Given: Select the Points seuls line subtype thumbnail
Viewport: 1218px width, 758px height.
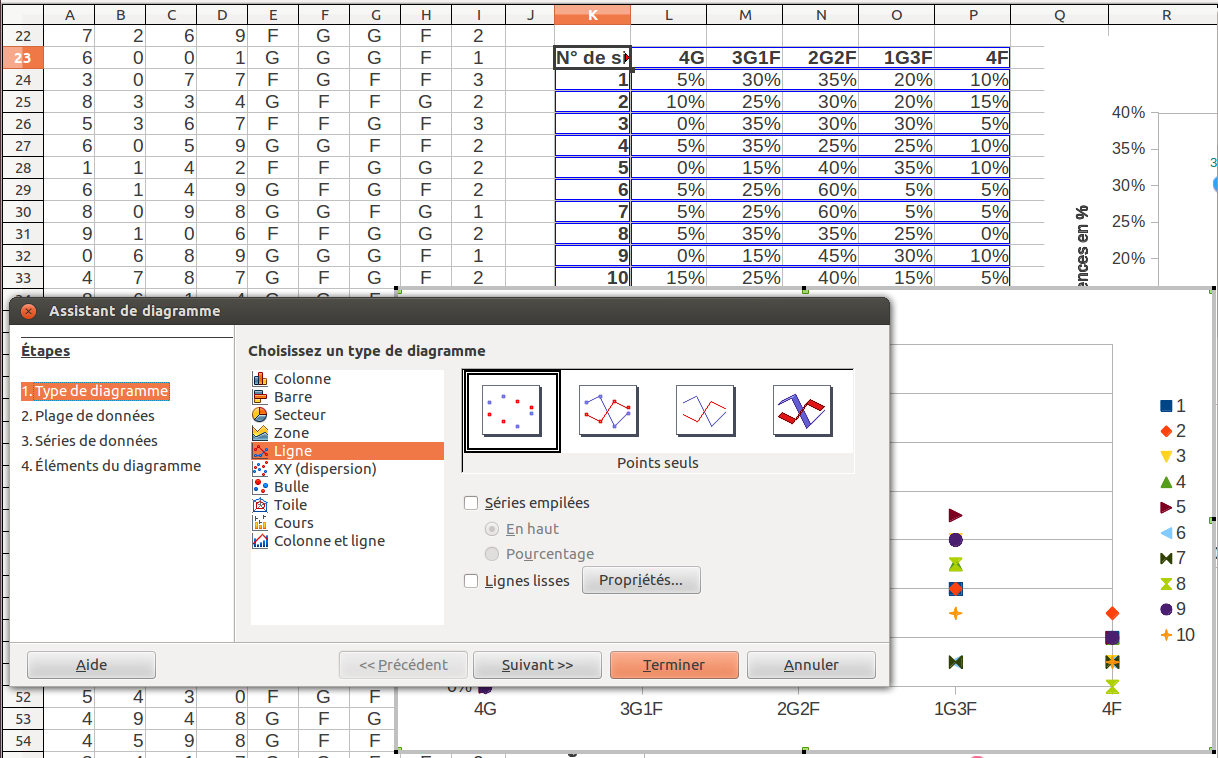Looking at the screenshot, I should (x=511, y=411).
